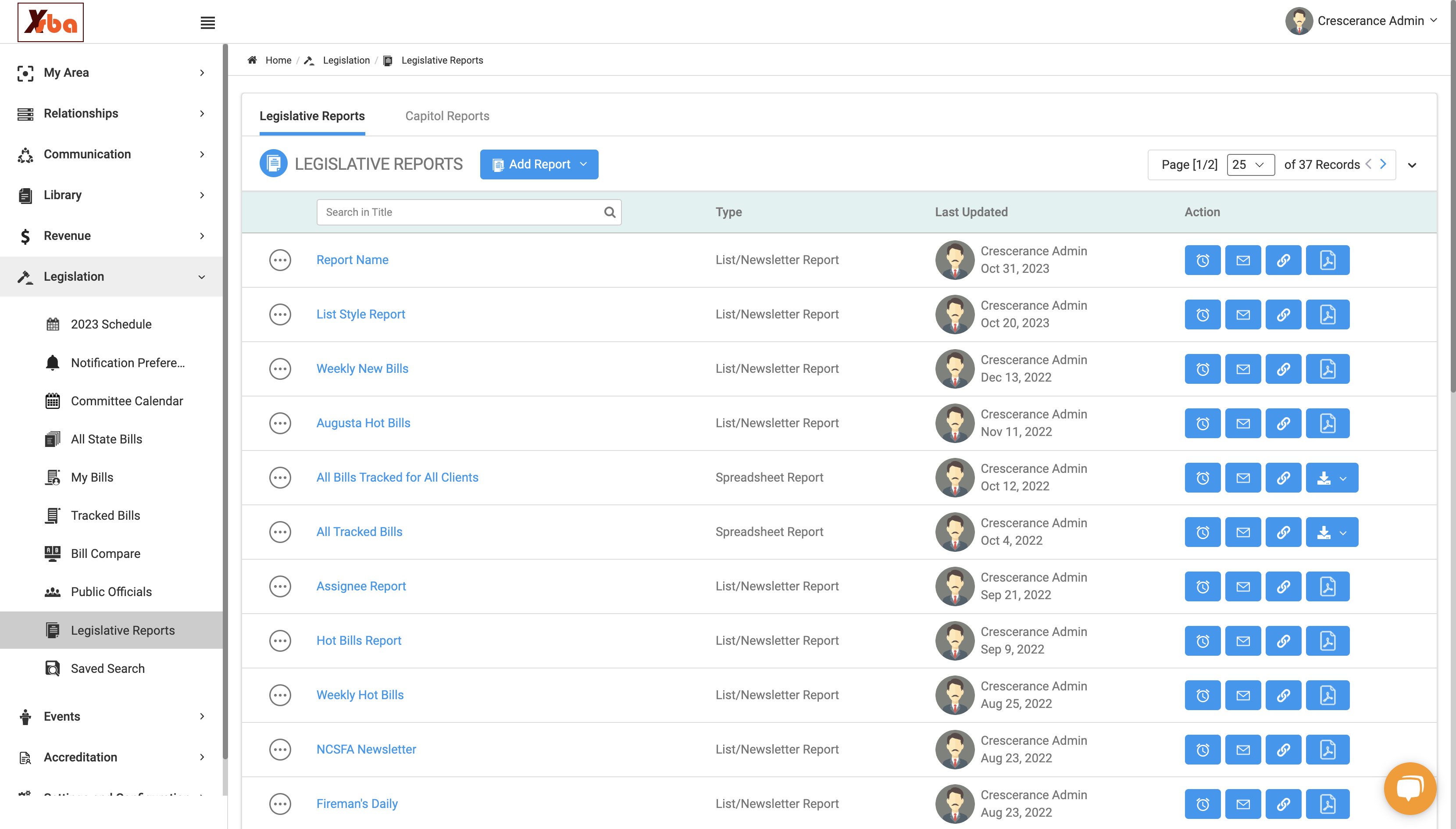
Task: Expand the Revenue sidebar section
Action: point(111,236)
